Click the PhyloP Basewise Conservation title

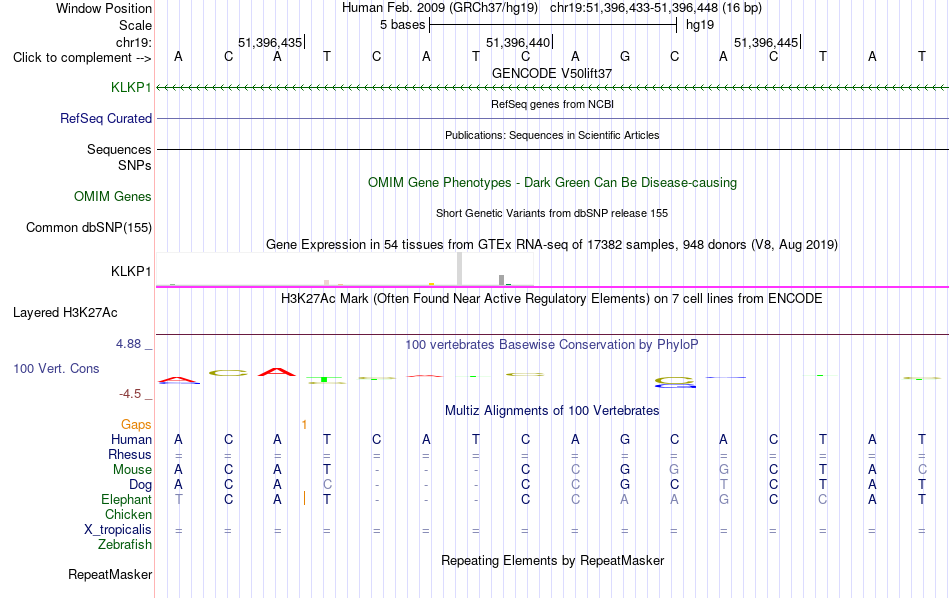(552, 345)
